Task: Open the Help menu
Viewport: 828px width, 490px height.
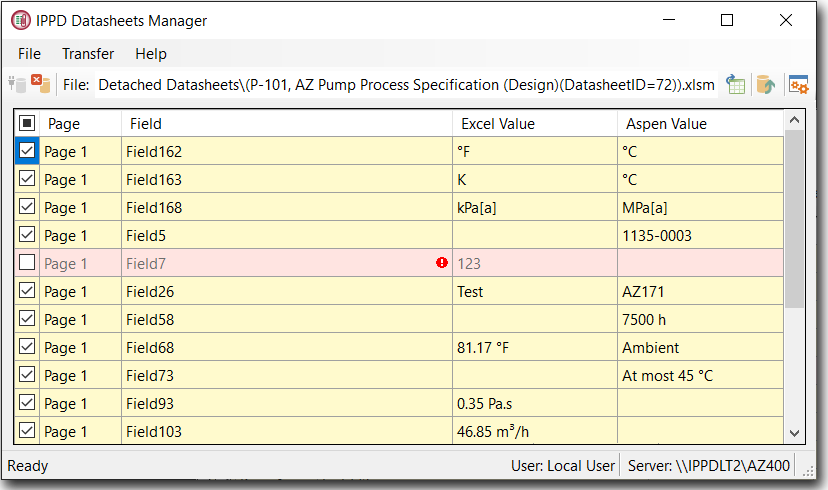Action: (x=151, y=54)
